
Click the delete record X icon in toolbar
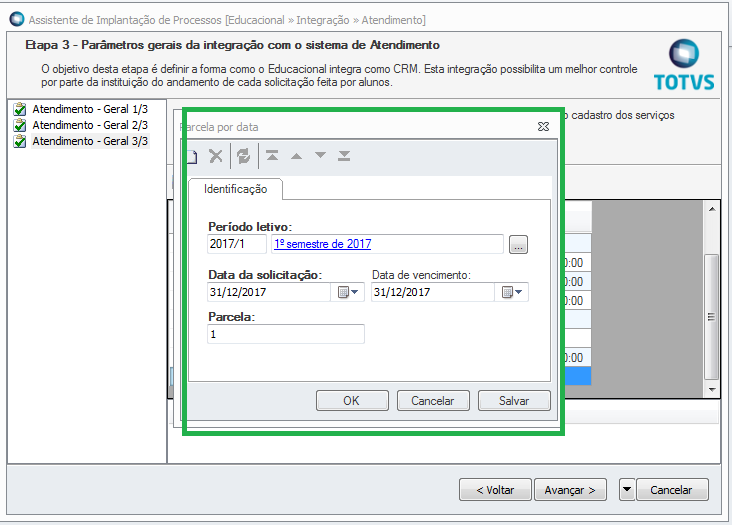pyautogui.click(x=216, y=156)
